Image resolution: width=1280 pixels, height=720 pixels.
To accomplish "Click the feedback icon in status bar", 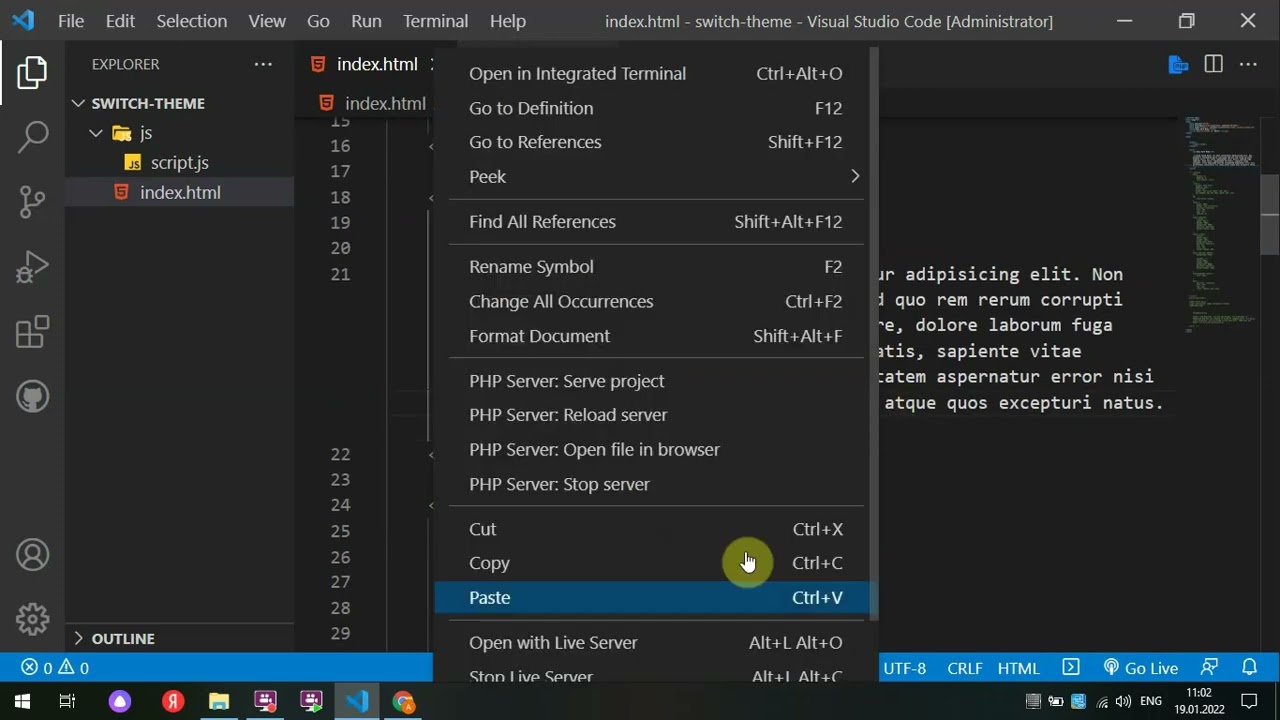I will coord(1210,667).
